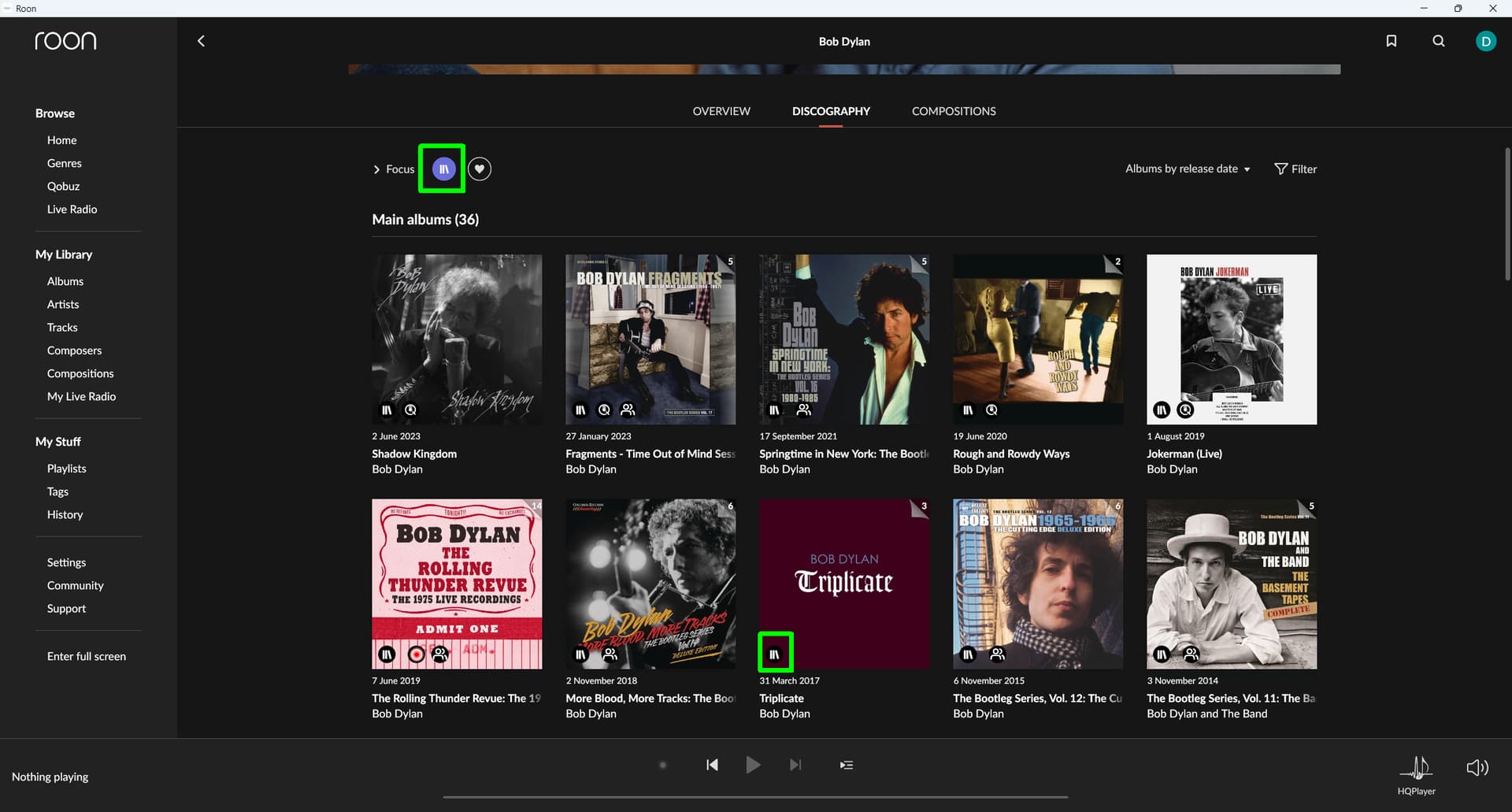Open the profile avatar menu

coord(1485,41)
